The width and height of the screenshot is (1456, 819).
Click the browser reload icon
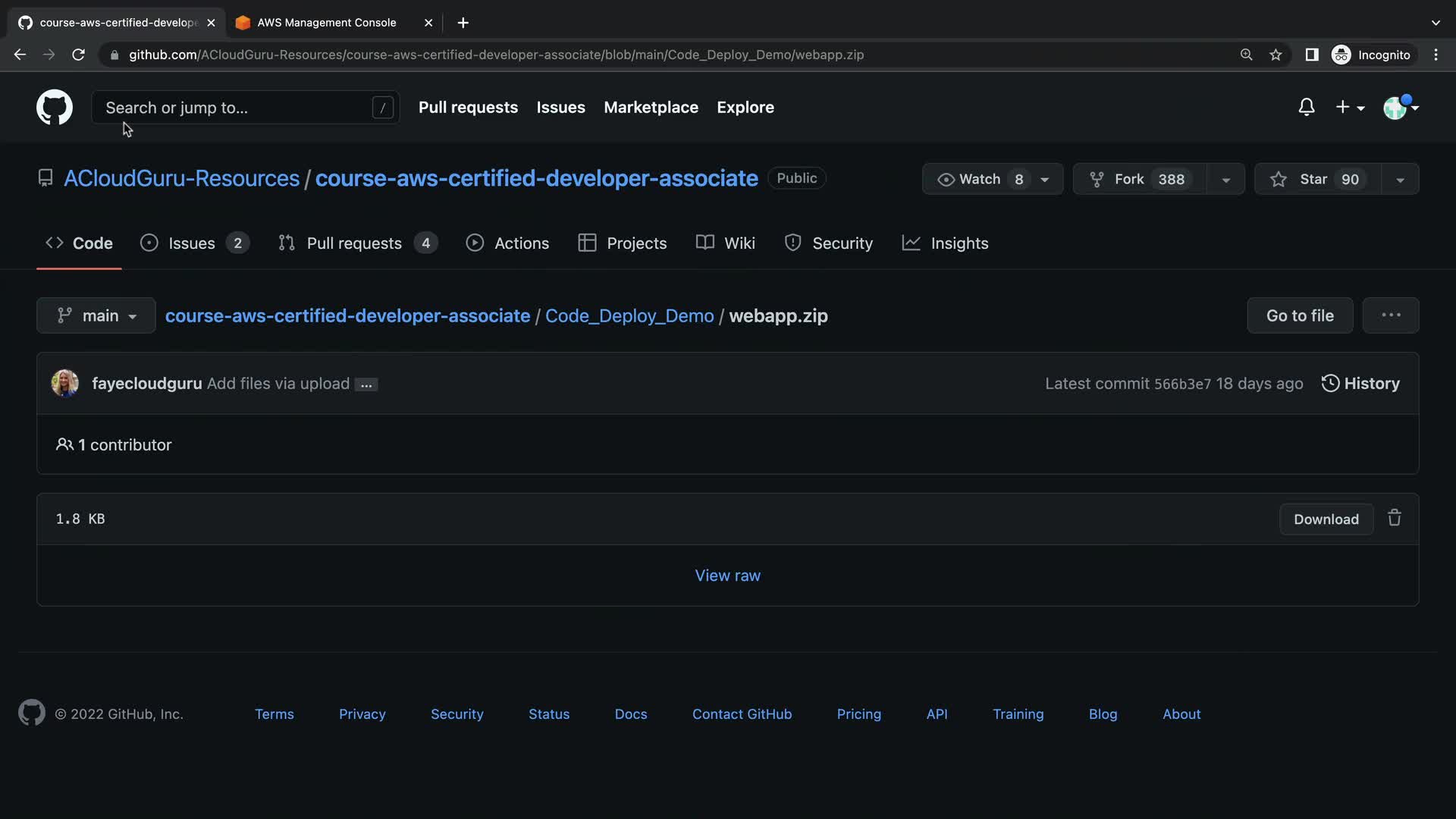point(78,55)
